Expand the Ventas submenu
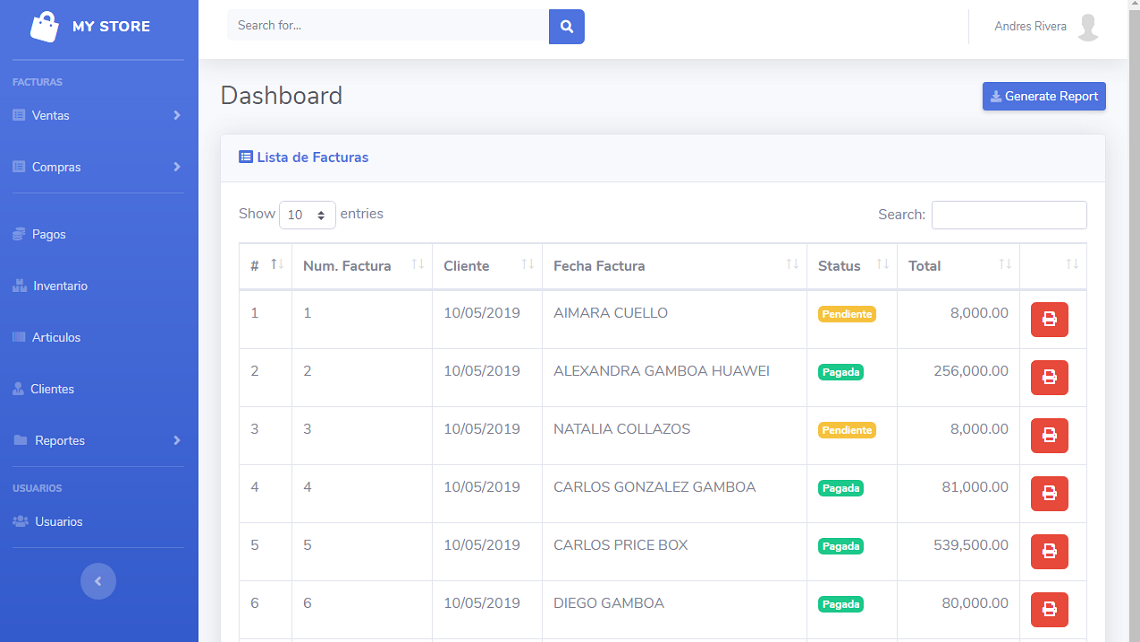The height and width of the screenshot is (642, 1140). coord(98,115)
